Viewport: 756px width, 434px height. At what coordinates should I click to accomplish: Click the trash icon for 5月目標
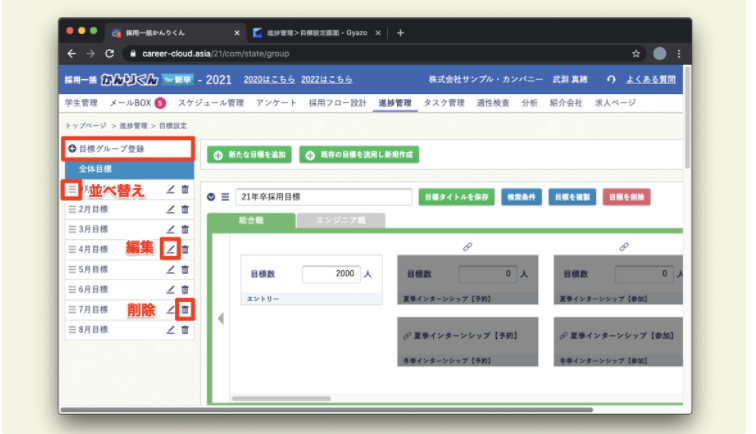click(x=185, y=270)
